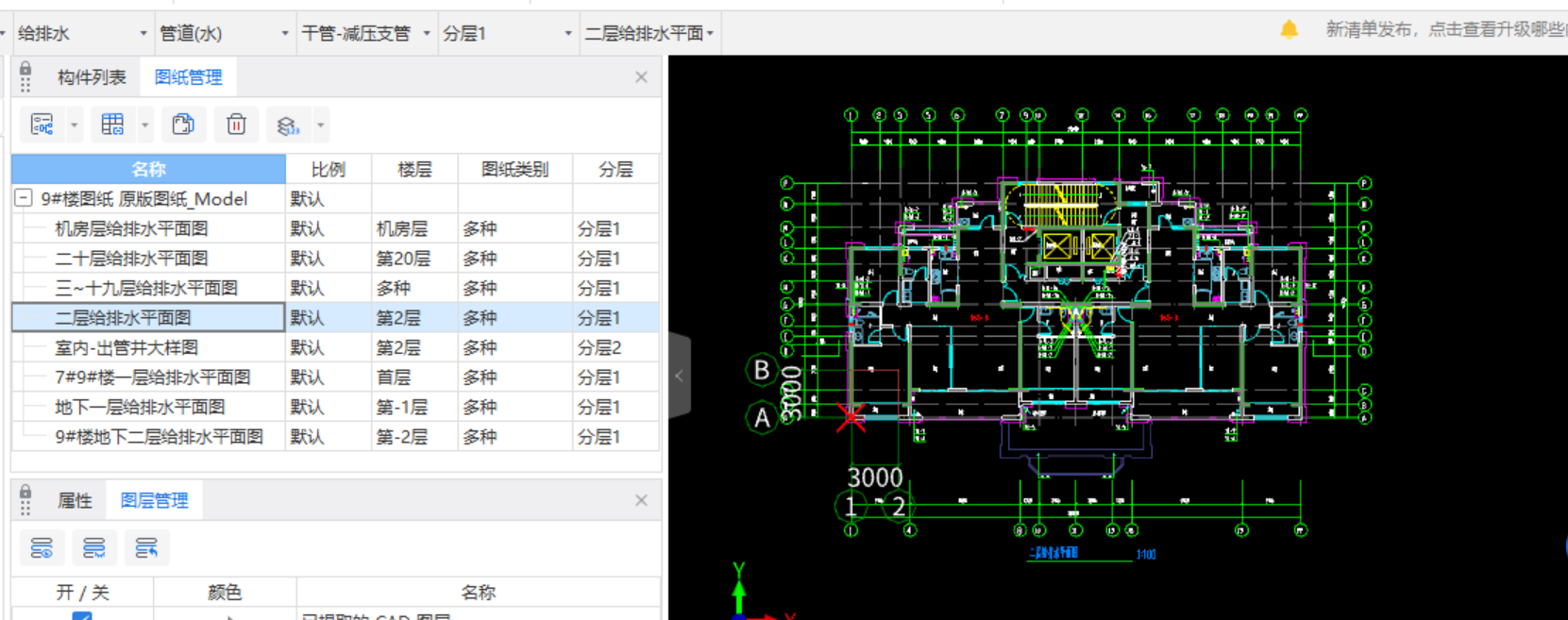Viewport: 1568px width, 620px height.
Task: Collapse the 9#楼图纸 原版图纸_Model tree node
Action: point(24,198)
